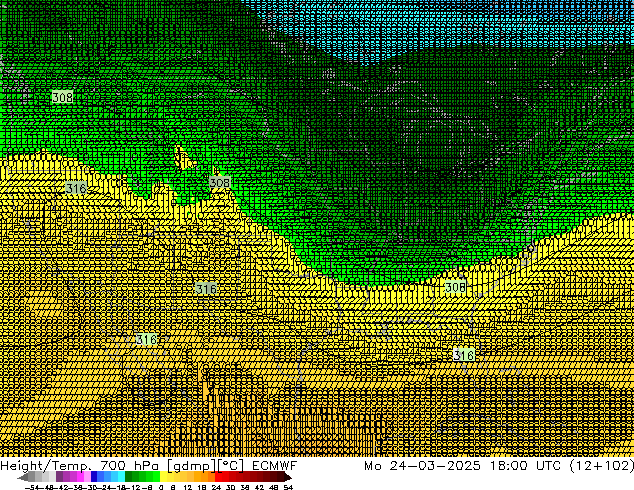Pick the bright red legend swatch
The height and width of the screenshot is (490, 634).
click(218, 476)
